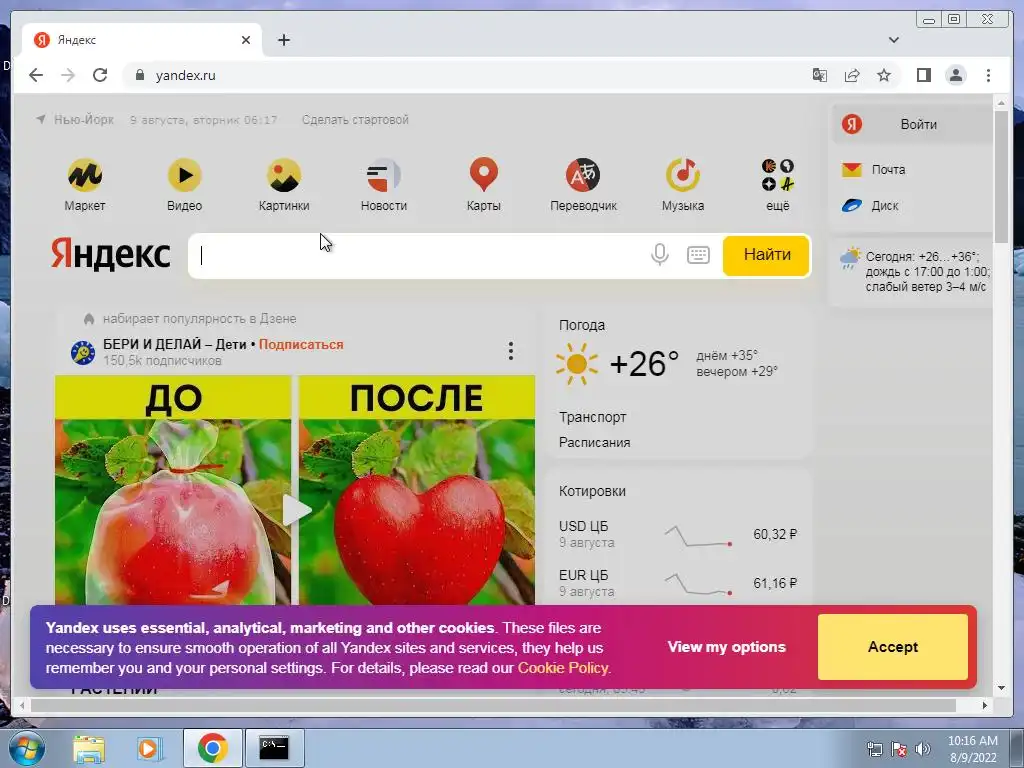
Task: Open the Cookie Policy link
Action: click(563, 668)
